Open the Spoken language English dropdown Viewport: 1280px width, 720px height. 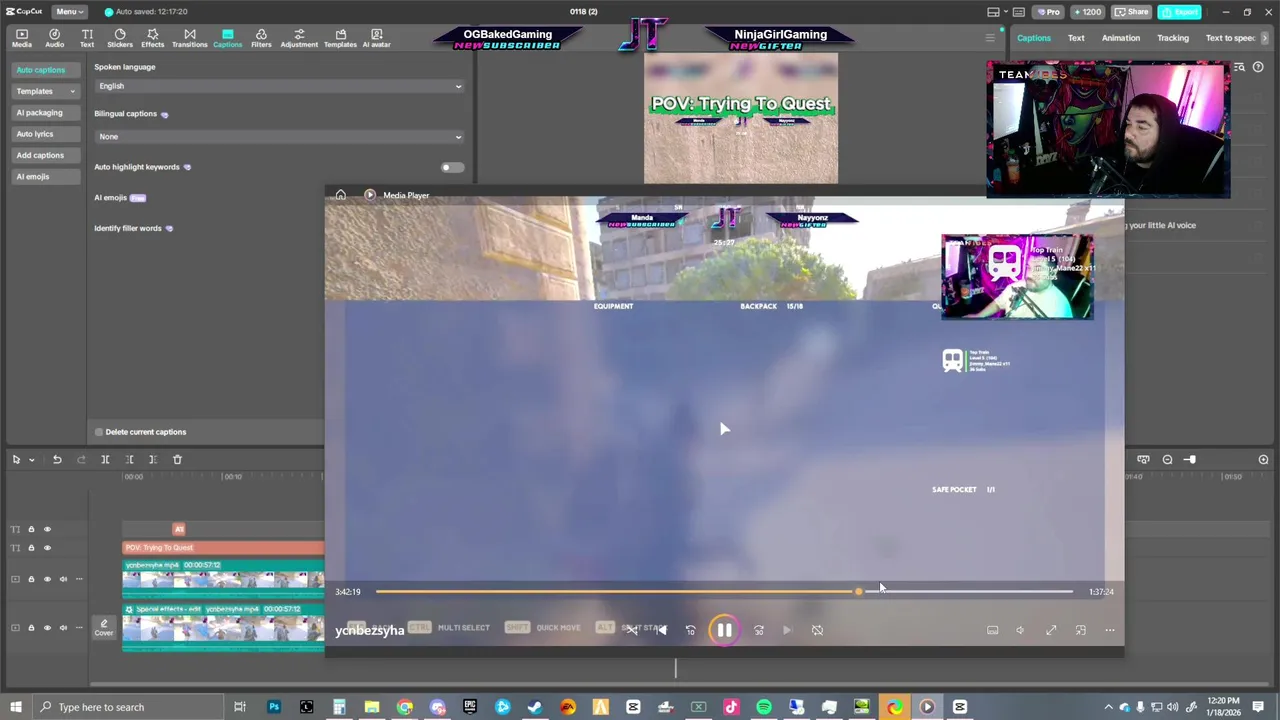pos(280,86)
